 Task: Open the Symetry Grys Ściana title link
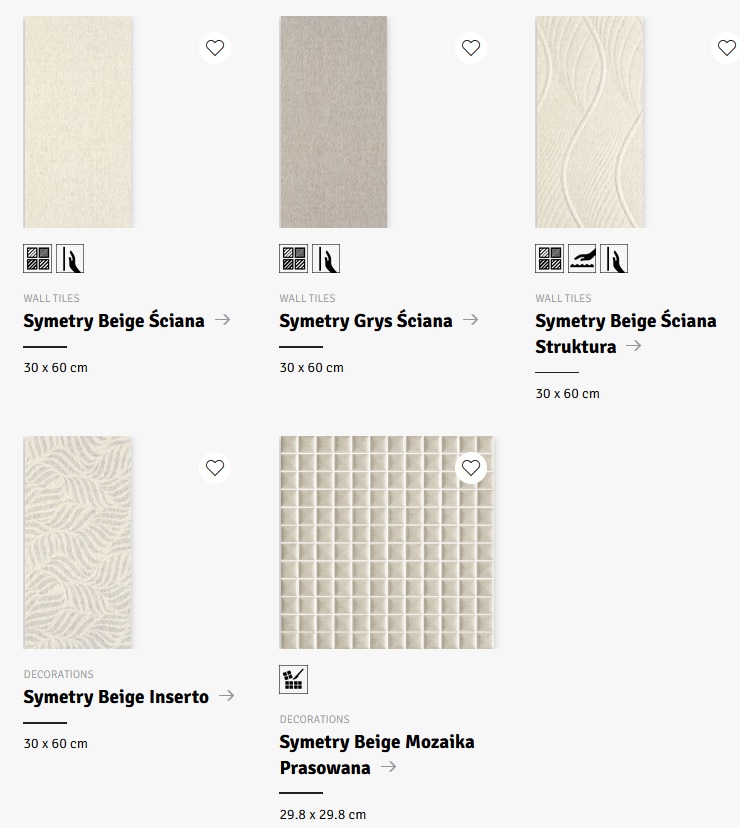click(x=366, y=321)
